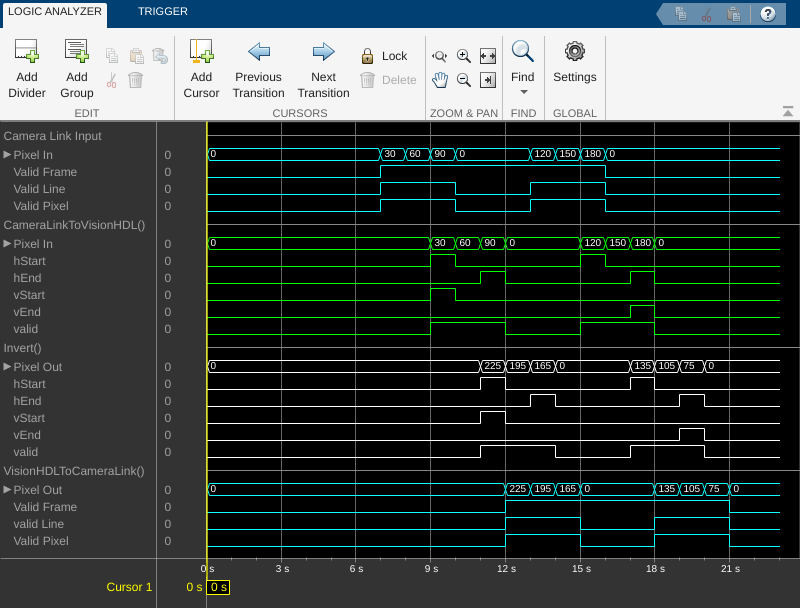The image size is (800, 608).
Task: Toggle Lock for the cursor
Action: (x=384, y=56)
